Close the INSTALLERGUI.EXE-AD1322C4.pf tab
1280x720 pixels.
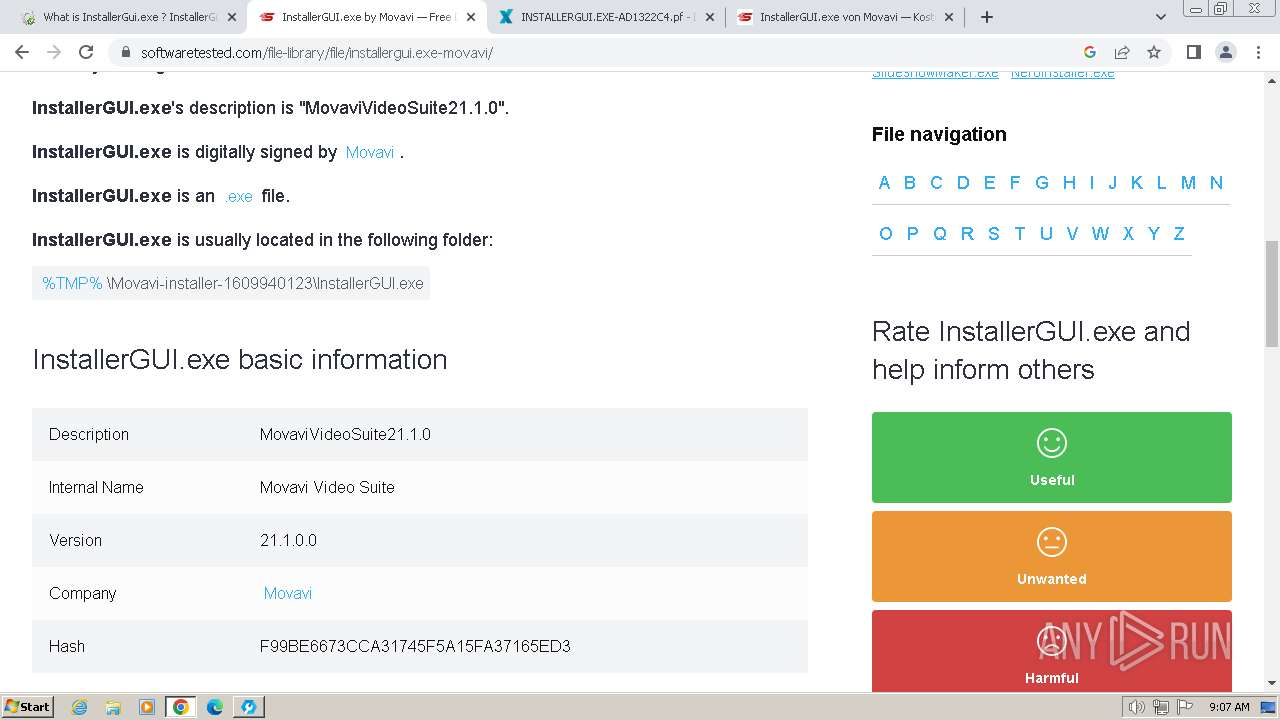point(709,17)
